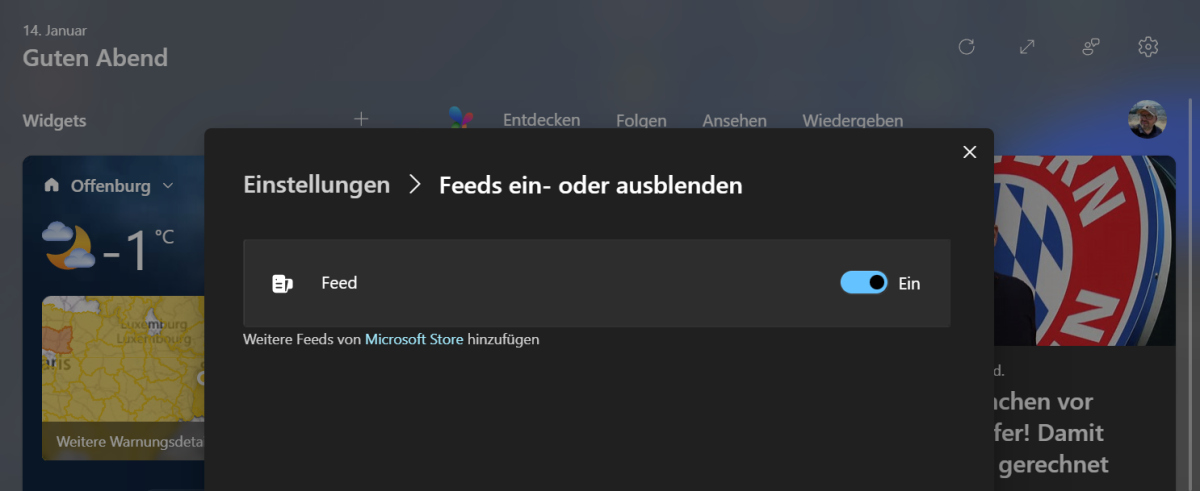The image size is (1200, 491).
Task: Open the widgets settings gear
Action: point(1148,47)
